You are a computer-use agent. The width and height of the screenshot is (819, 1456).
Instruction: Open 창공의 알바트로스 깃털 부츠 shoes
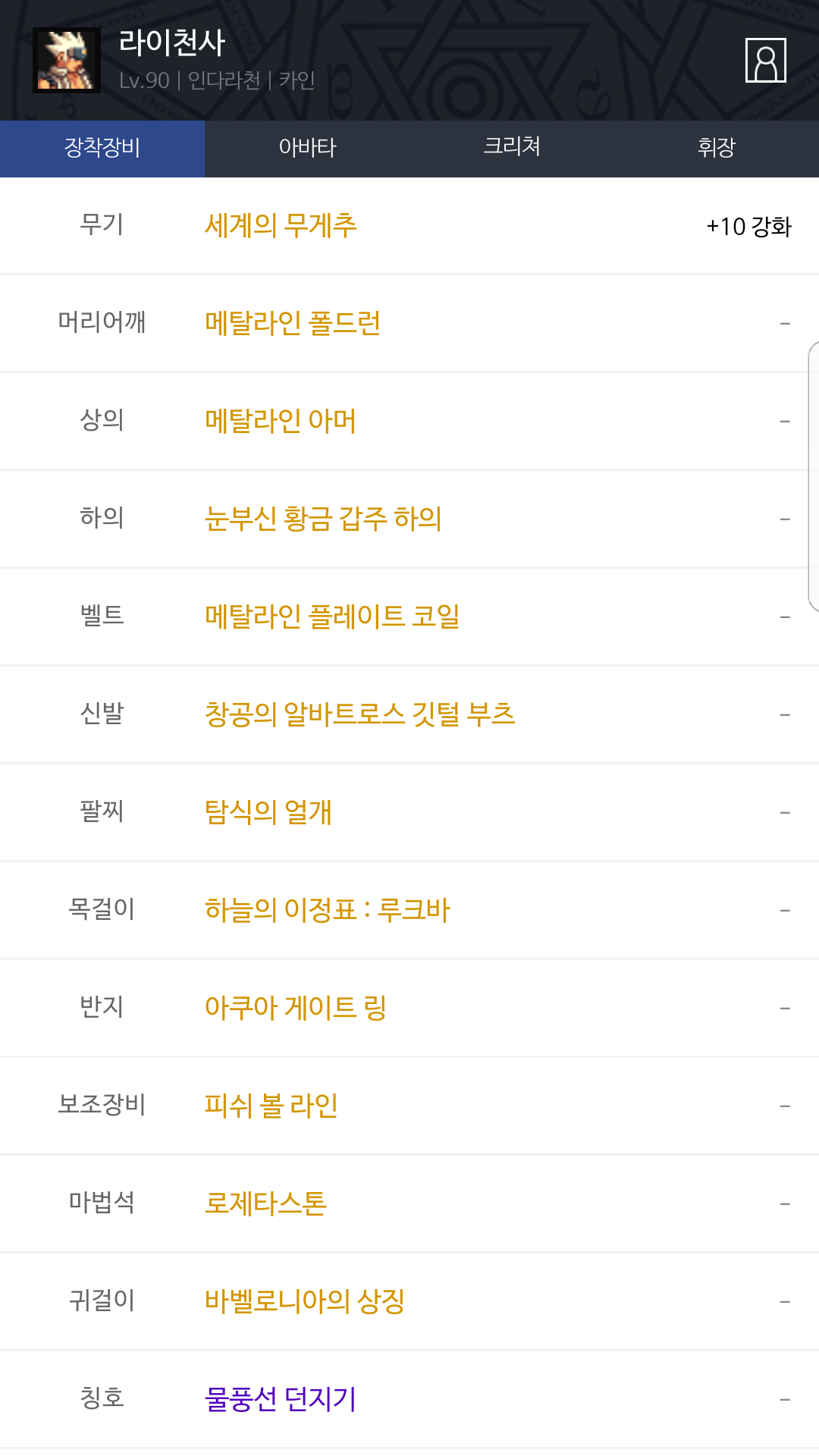359,715
